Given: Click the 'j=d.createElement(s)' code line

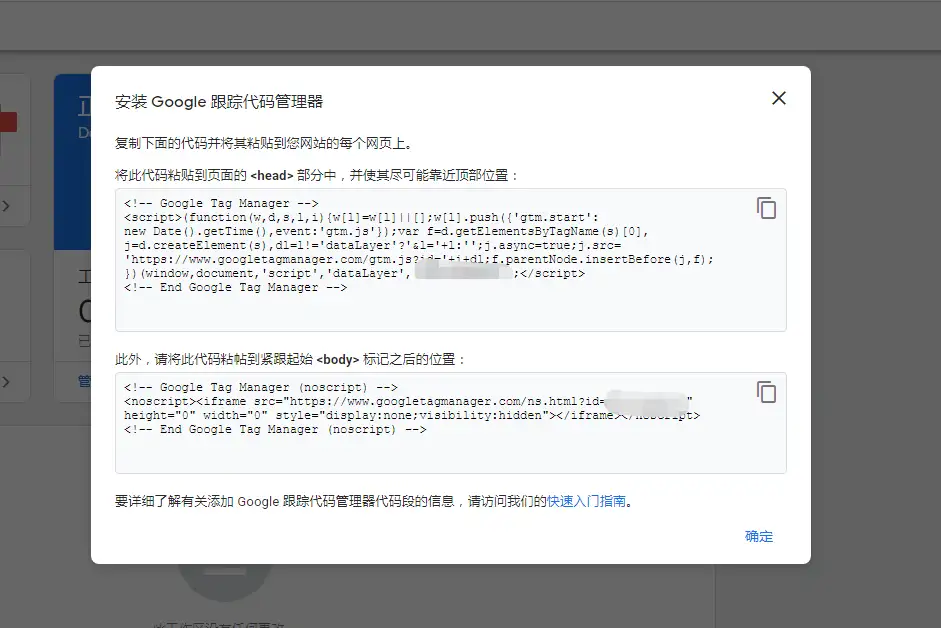Looking at the screenshot, I should point(372,246).
